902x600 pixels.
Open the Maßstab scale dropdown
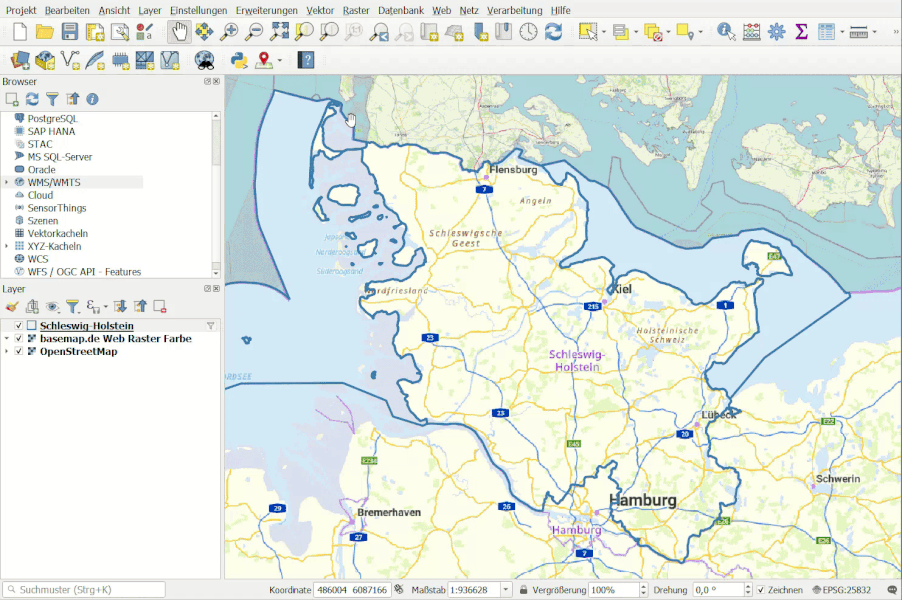point(506,590)
